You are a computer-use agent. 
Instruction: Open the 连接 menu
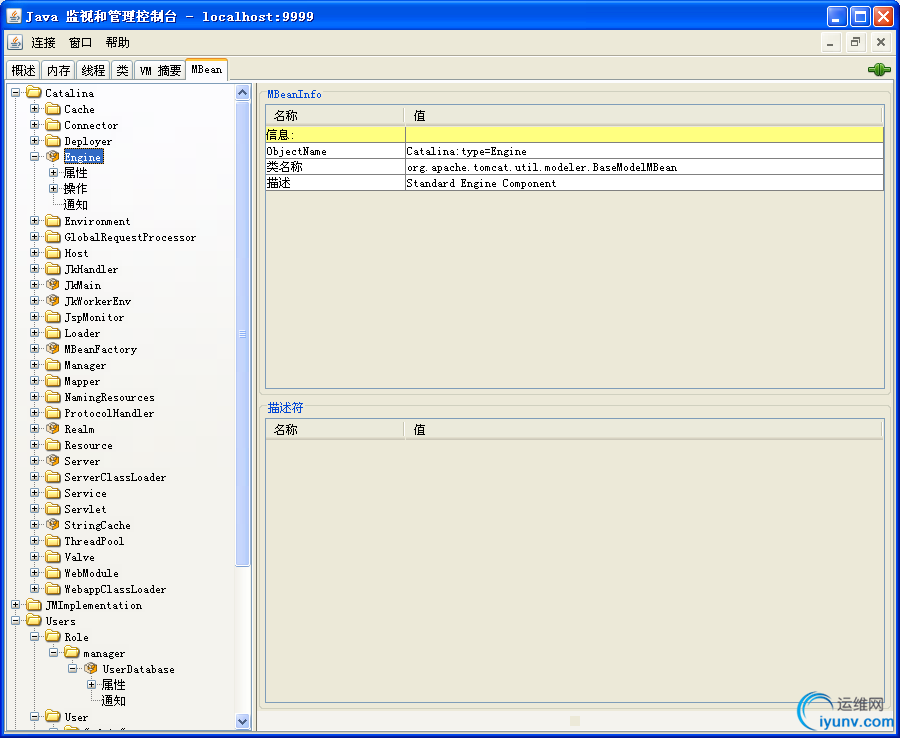44,42
